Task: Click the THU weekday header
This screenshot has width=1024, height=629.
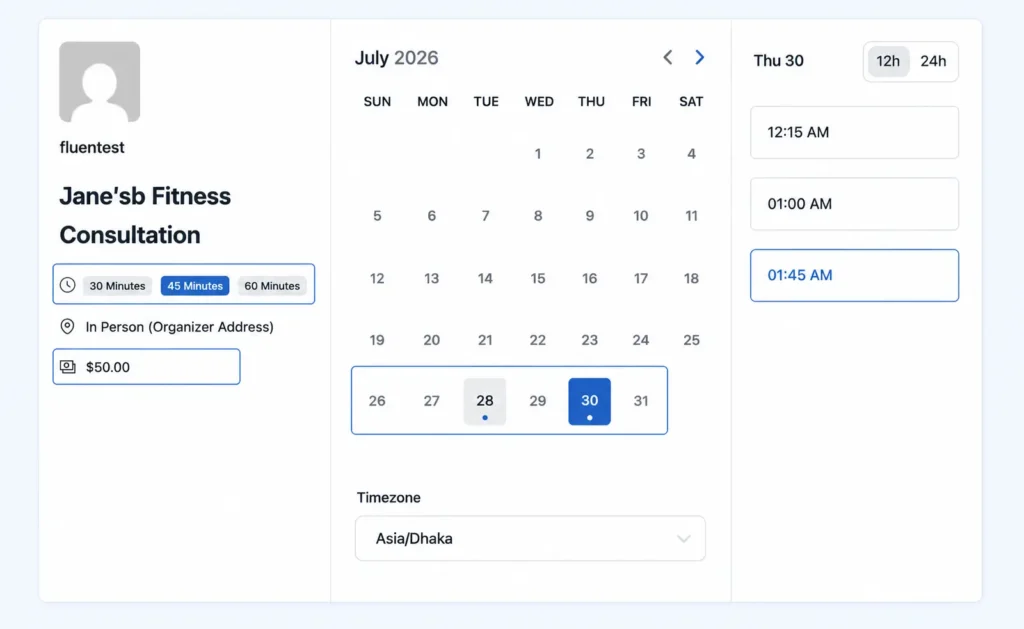Action: pos(591,102)
